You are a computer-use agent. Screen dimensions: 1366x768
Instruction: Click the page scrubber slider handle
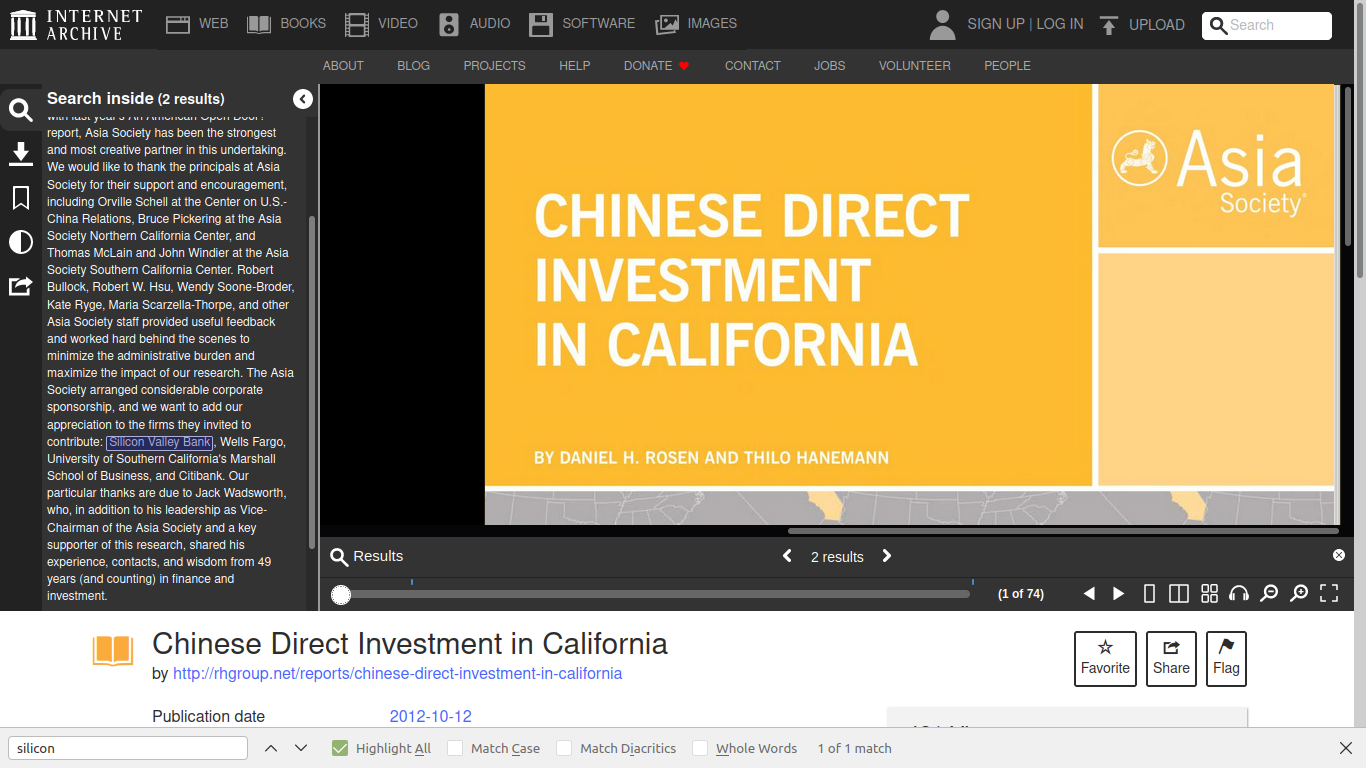point(341,595)
